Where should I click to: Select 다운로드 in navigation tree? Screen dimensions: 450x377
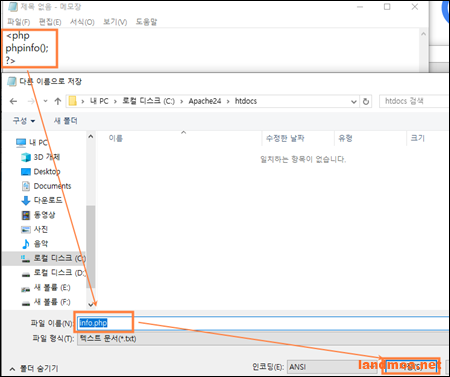pyautogui.click(x=48, y=200)
